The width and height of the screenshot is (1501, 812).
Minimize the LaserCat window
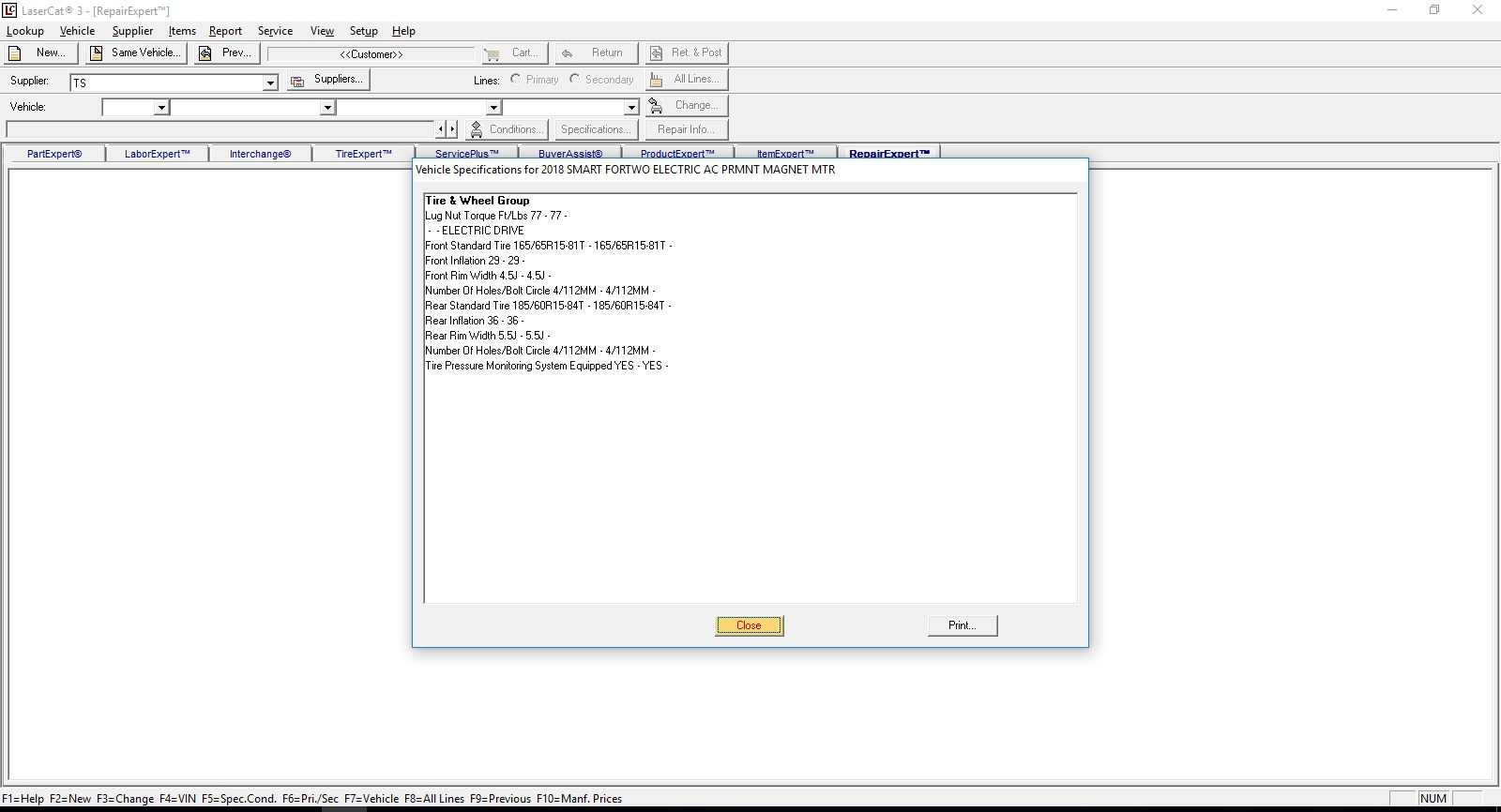coord(1392,10)
